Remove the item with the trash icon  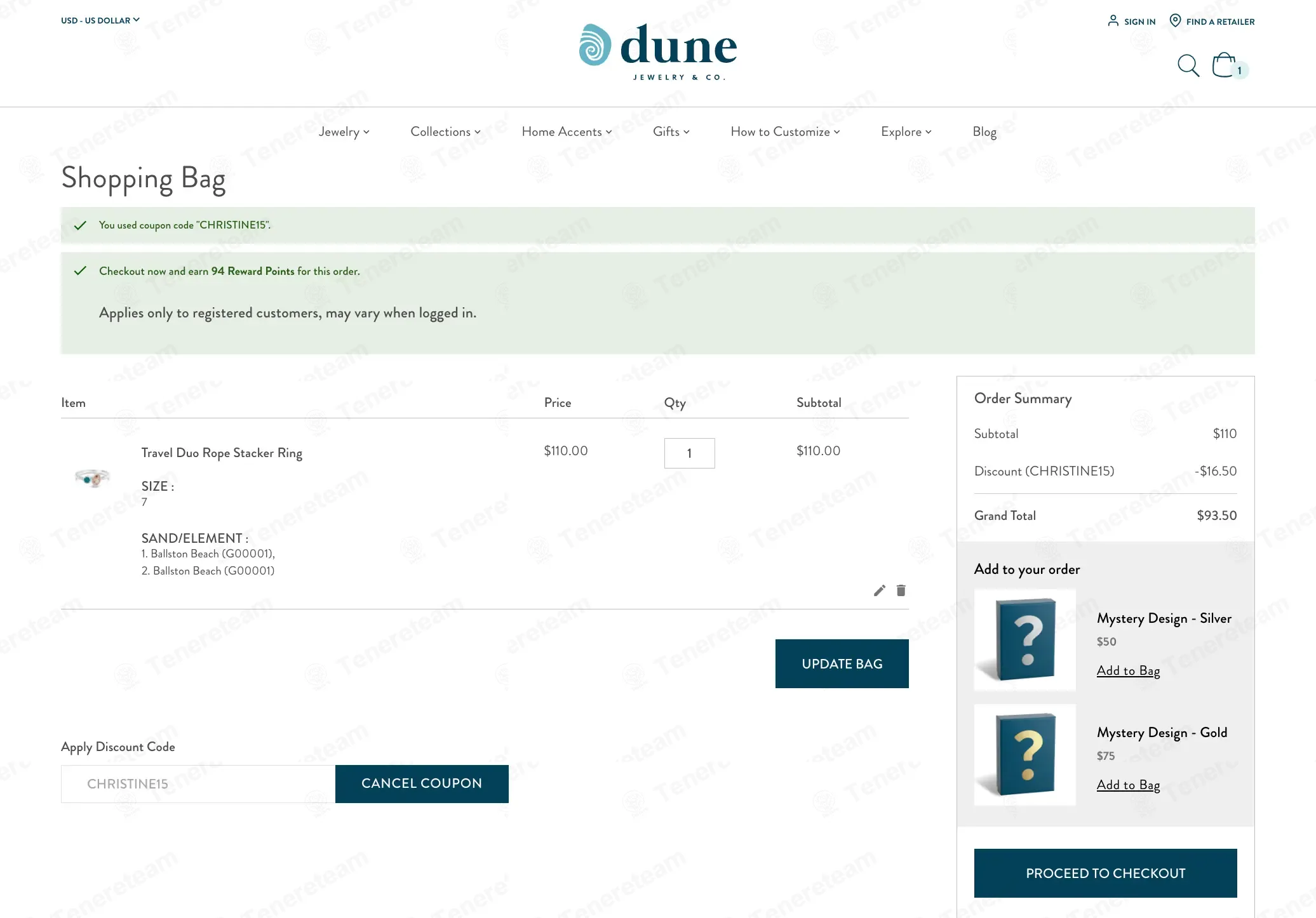901,590
